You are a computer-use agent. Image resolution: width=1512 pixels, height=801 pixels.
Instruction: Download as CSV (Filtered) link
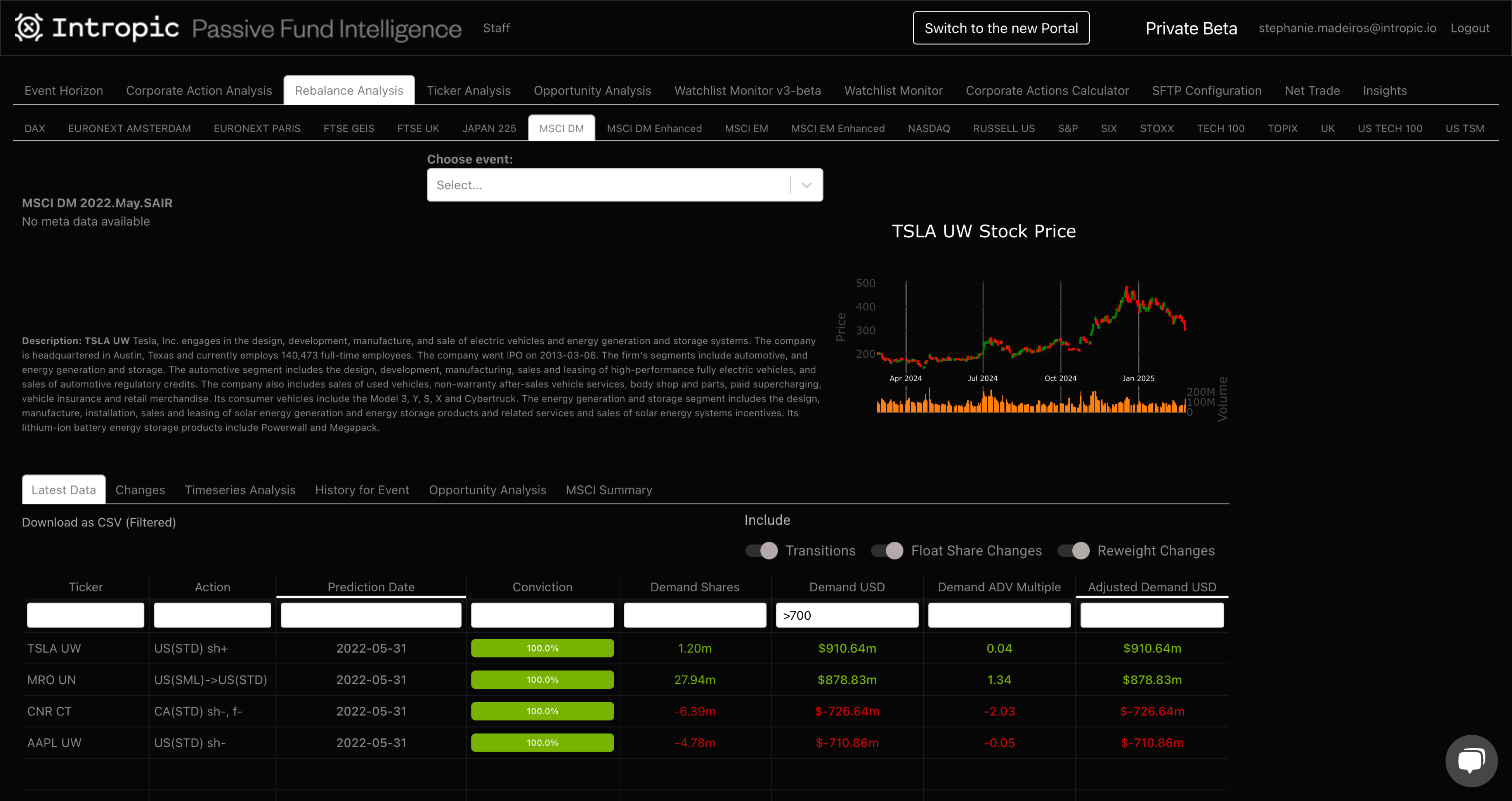[99, 522]
